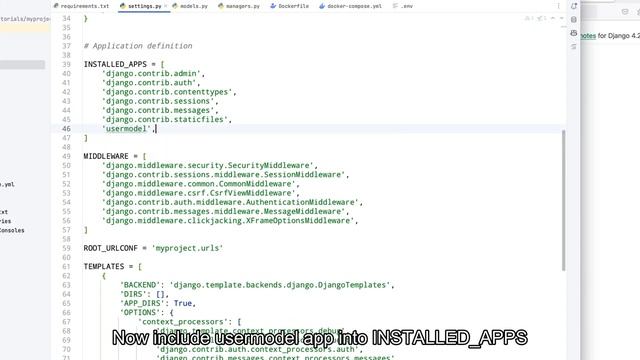This screenshot has height=360, width=640.
Task: Click the INSTALLED_APPS variable name
Action: [x=115, y=64]
